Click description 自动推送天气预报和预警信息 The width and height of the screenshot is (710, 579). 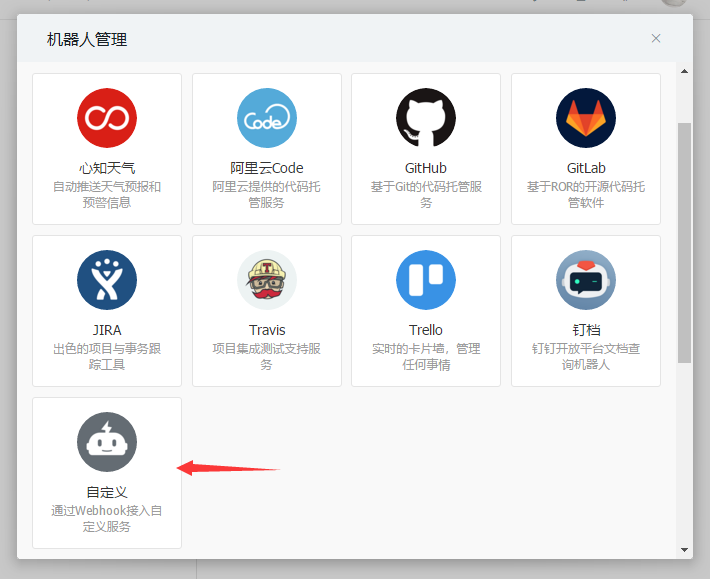coord(107,195)
